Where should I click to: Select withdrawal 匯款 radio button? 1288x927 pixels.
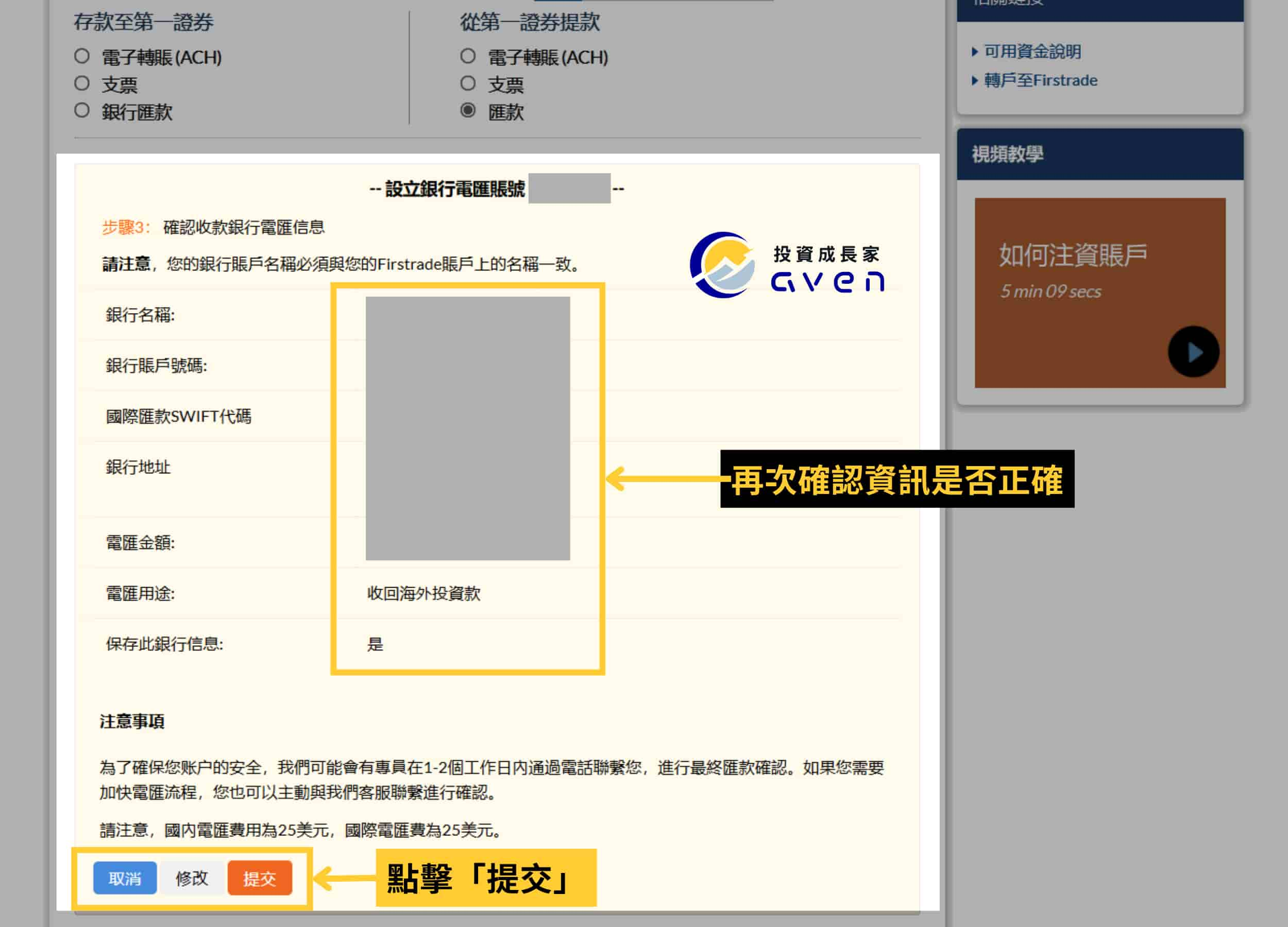tap(468, 110)
